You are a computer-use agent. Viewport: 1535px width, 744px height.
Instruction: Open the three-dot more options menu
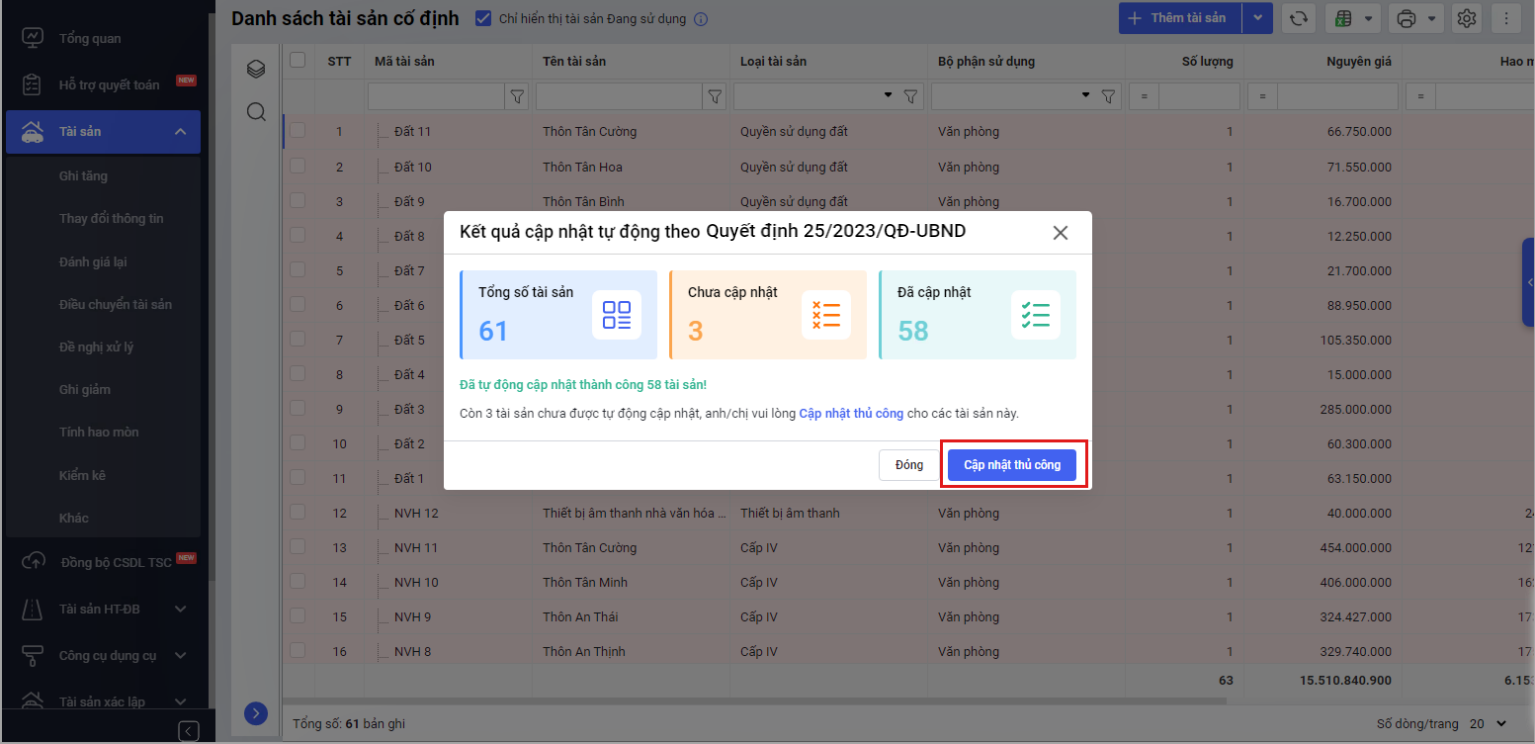pyautogui.click(x=1506, y=18)
